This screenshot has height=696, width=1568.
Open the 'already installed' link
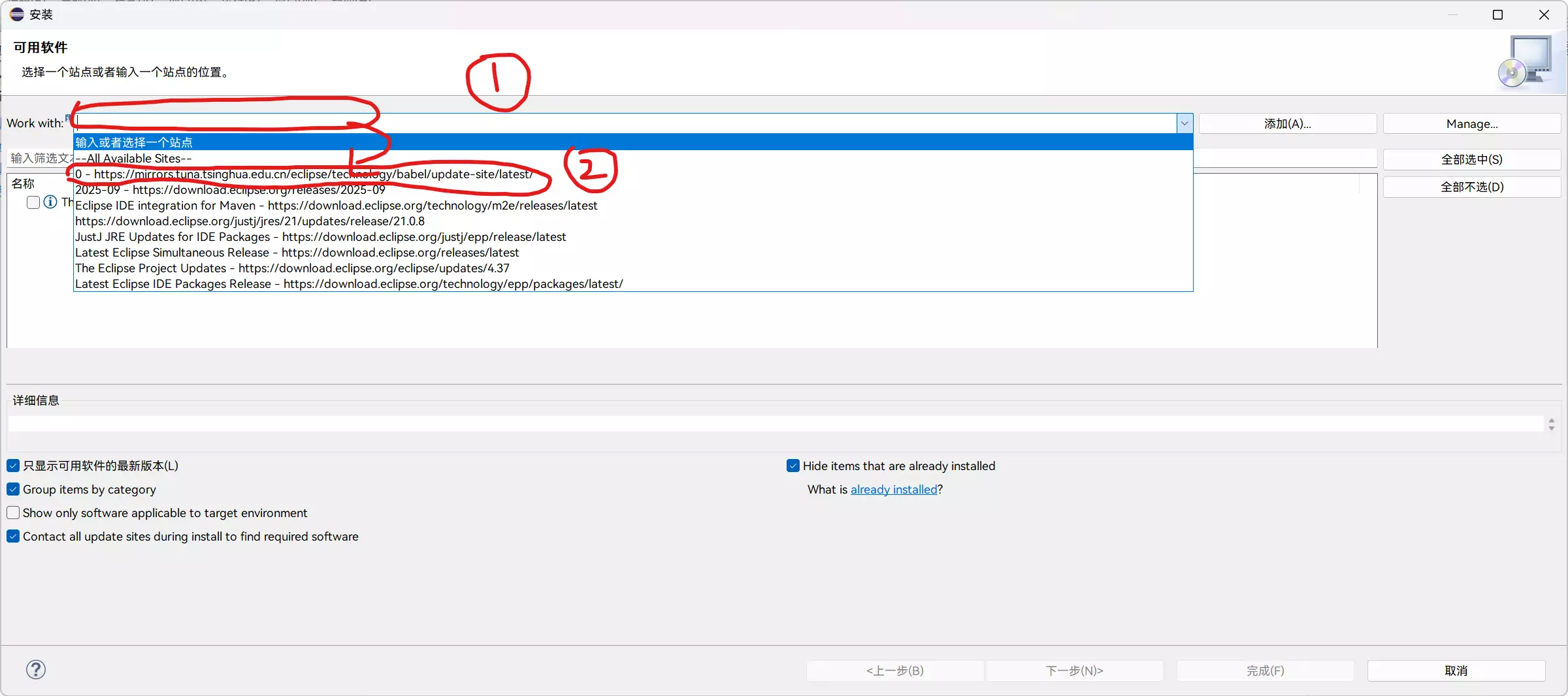(893, 489)
